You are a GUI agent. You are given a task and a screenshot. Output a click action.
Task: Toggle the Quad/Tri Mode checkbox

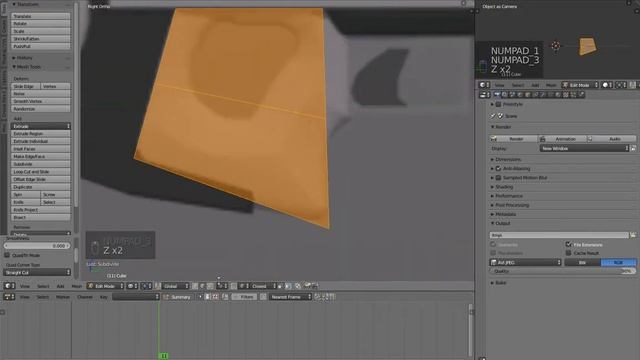(x=7, y=255)
